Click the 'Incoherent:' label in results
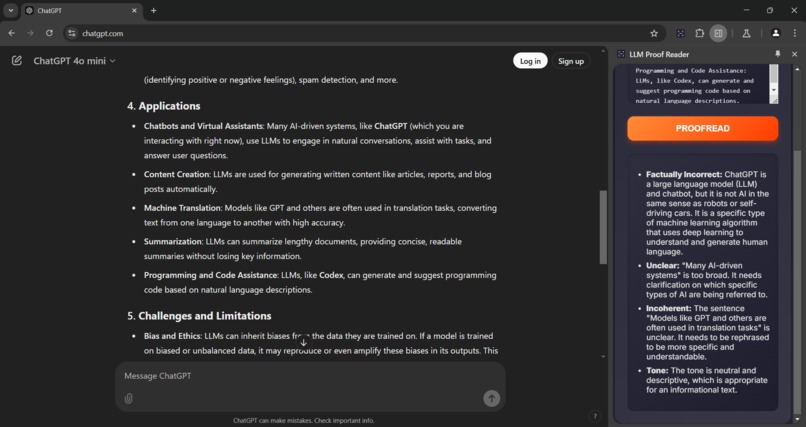 (668, 308)
